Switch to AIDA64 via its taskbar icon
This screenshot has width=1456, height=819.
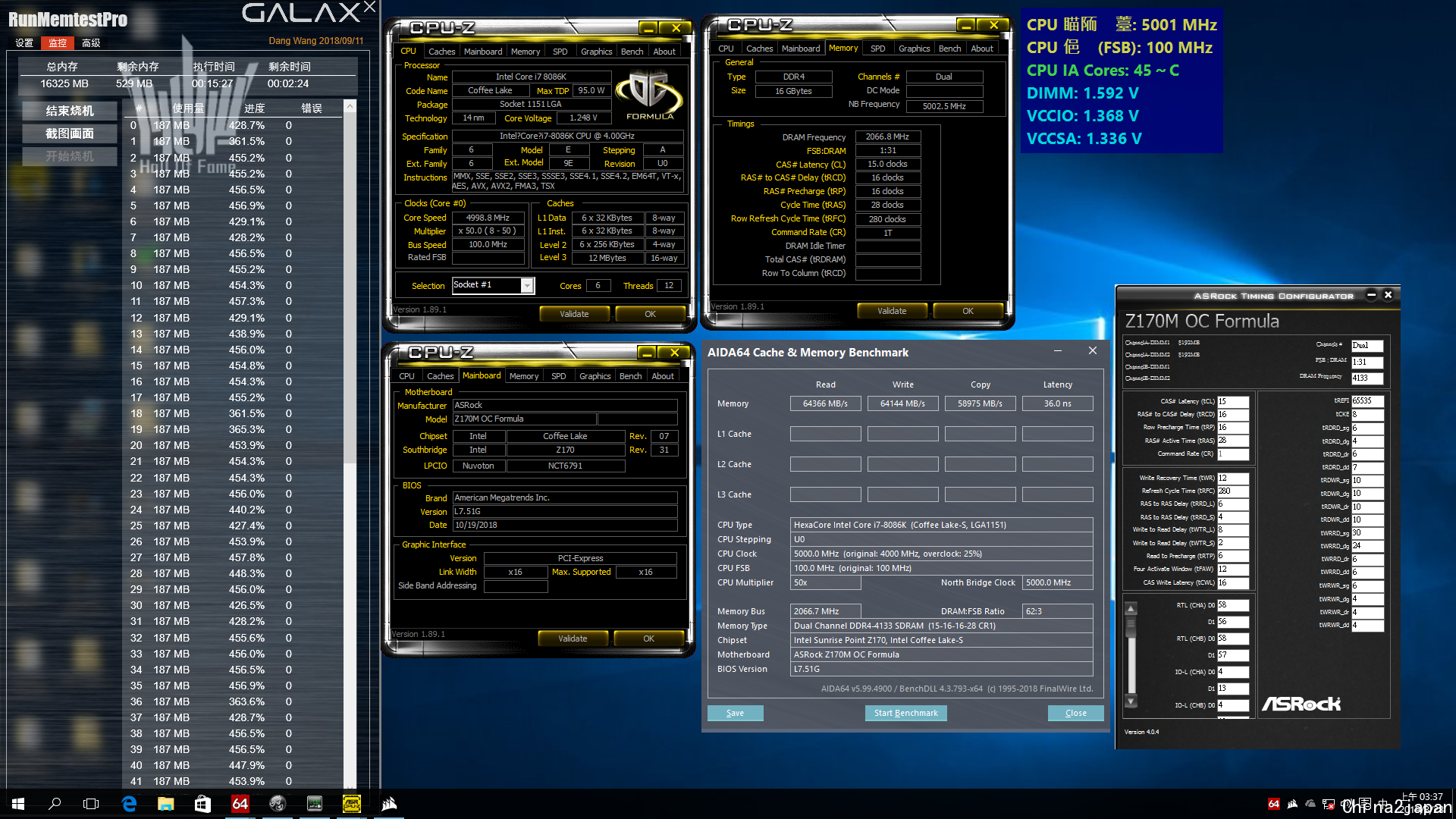[240, 804]
